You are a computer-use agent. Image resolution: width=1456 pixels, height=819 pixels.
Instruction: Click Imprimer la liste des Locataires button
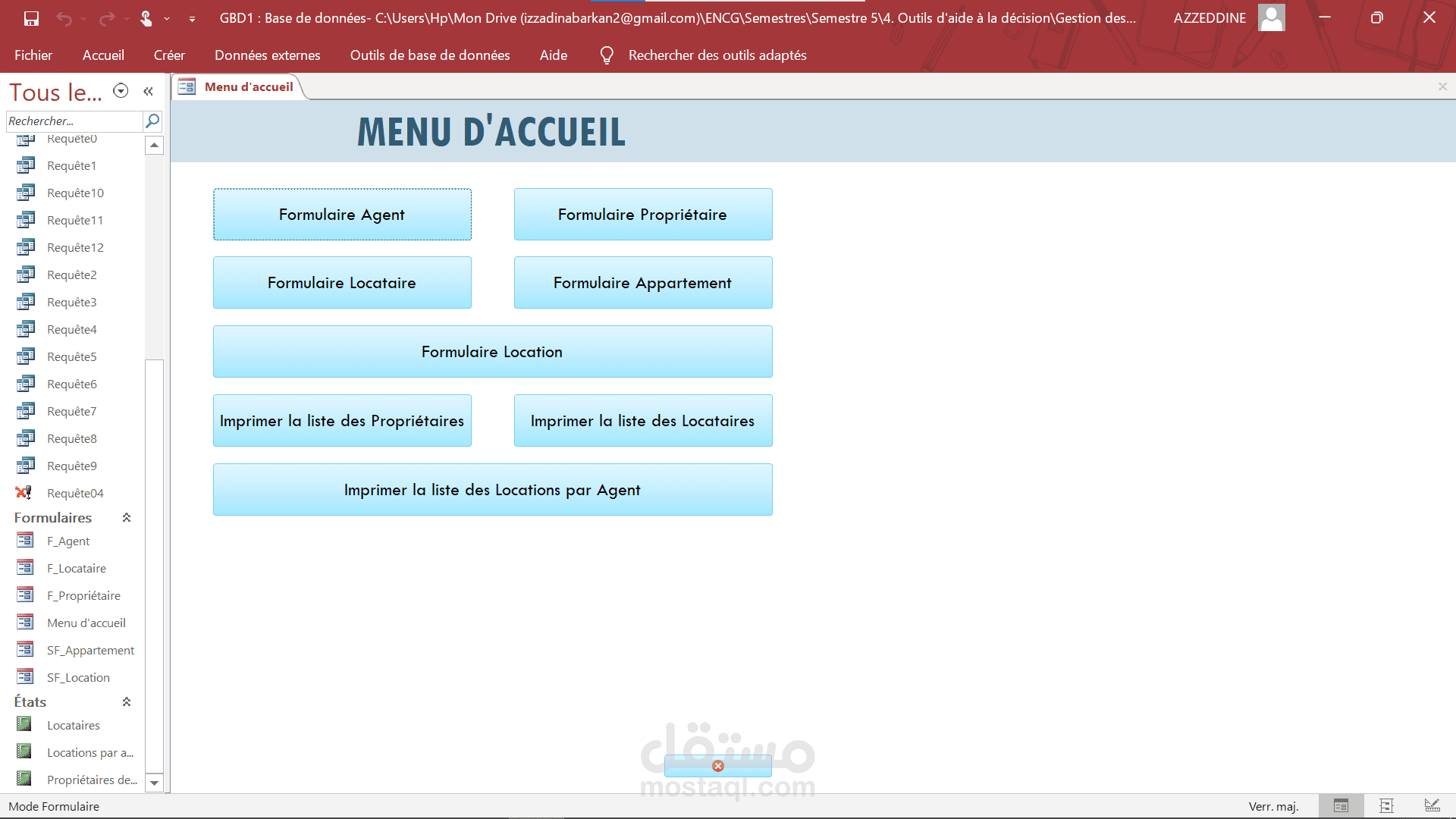[643, 421]
